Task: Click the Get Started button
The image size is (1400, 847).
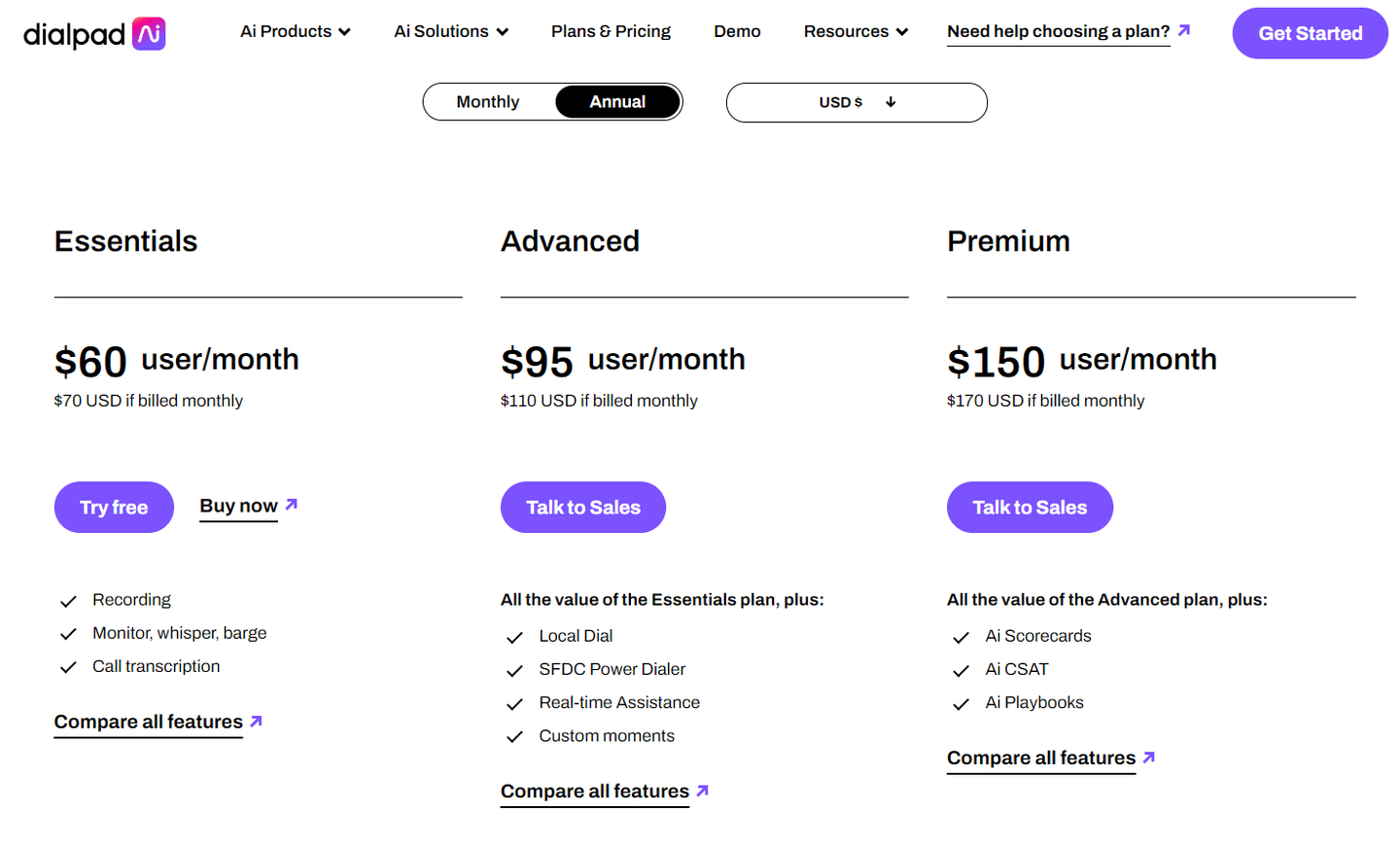Action: point(1310,33)
